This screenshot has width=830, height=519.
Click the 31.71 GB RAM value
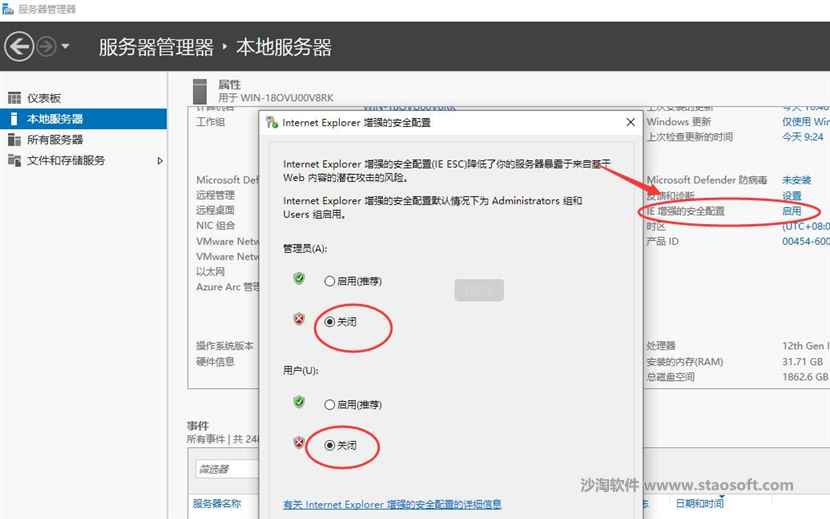(802, 362)
